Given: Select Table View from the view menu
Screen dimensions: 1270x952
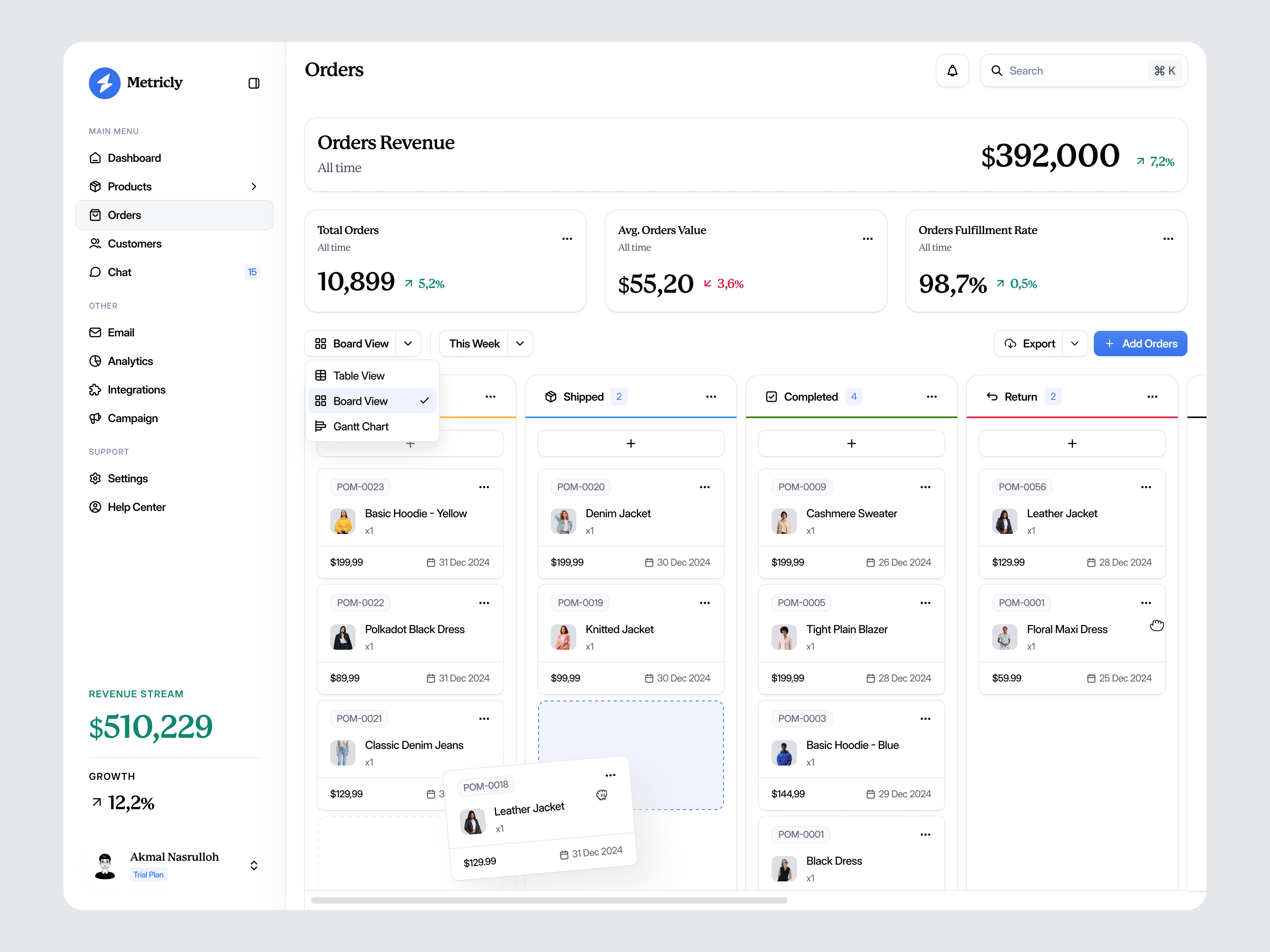Looking at the screenshot, I should click(x=358, y=375).
